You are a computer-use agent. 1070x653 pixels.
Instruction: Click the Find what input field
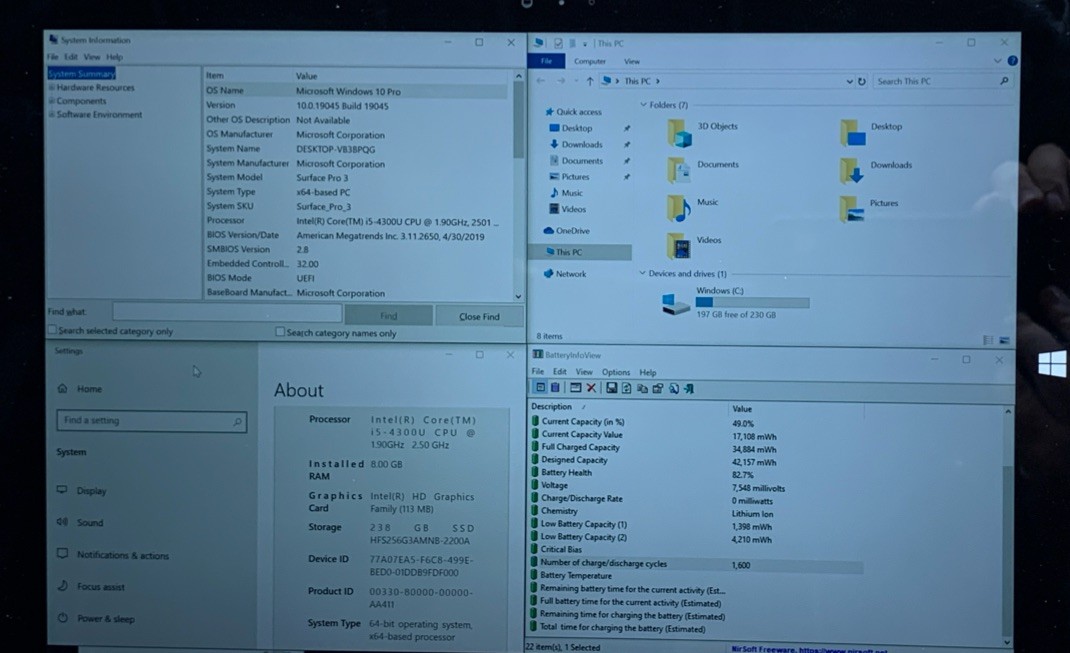[227, 313]
